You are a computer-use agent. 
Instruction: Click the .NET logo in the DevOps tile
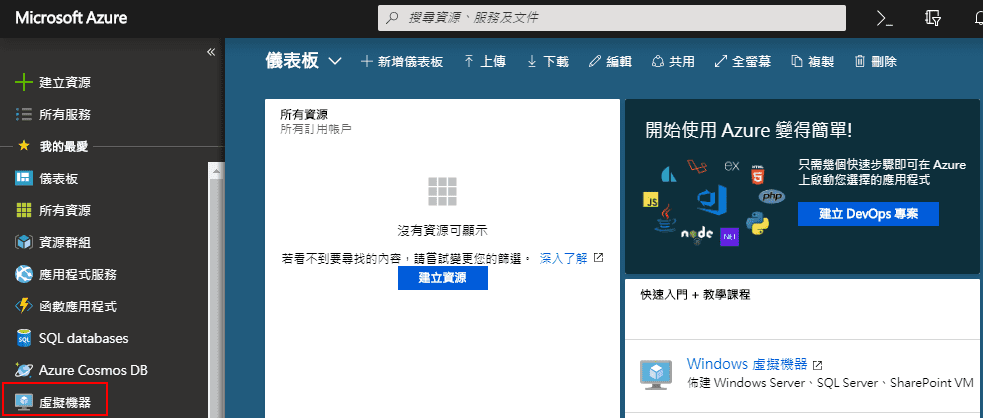coord(729,237)
